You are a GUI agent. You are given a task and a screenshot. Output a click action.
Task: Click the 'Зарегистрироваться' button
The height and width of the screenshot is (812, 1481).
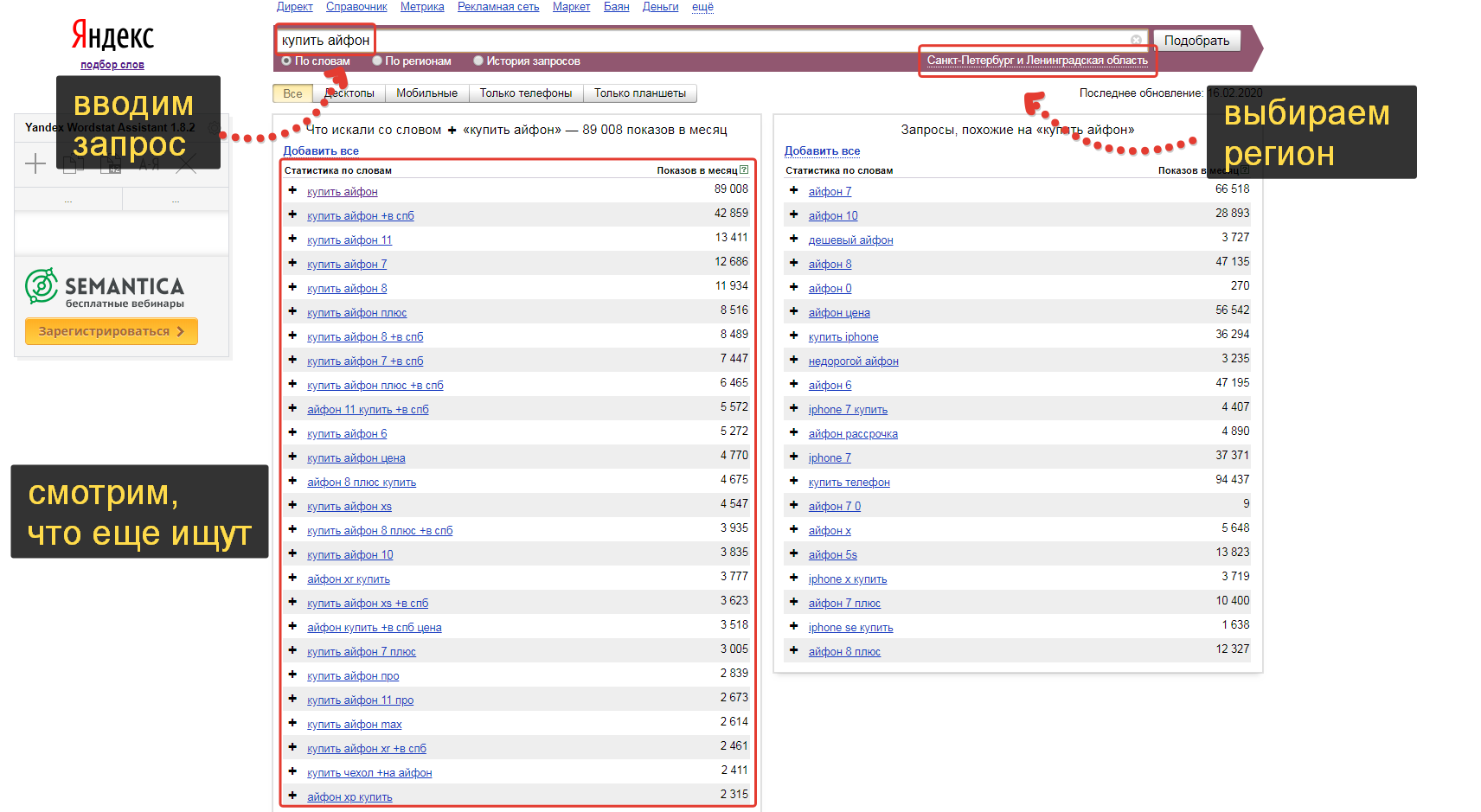tap(112, 331)
